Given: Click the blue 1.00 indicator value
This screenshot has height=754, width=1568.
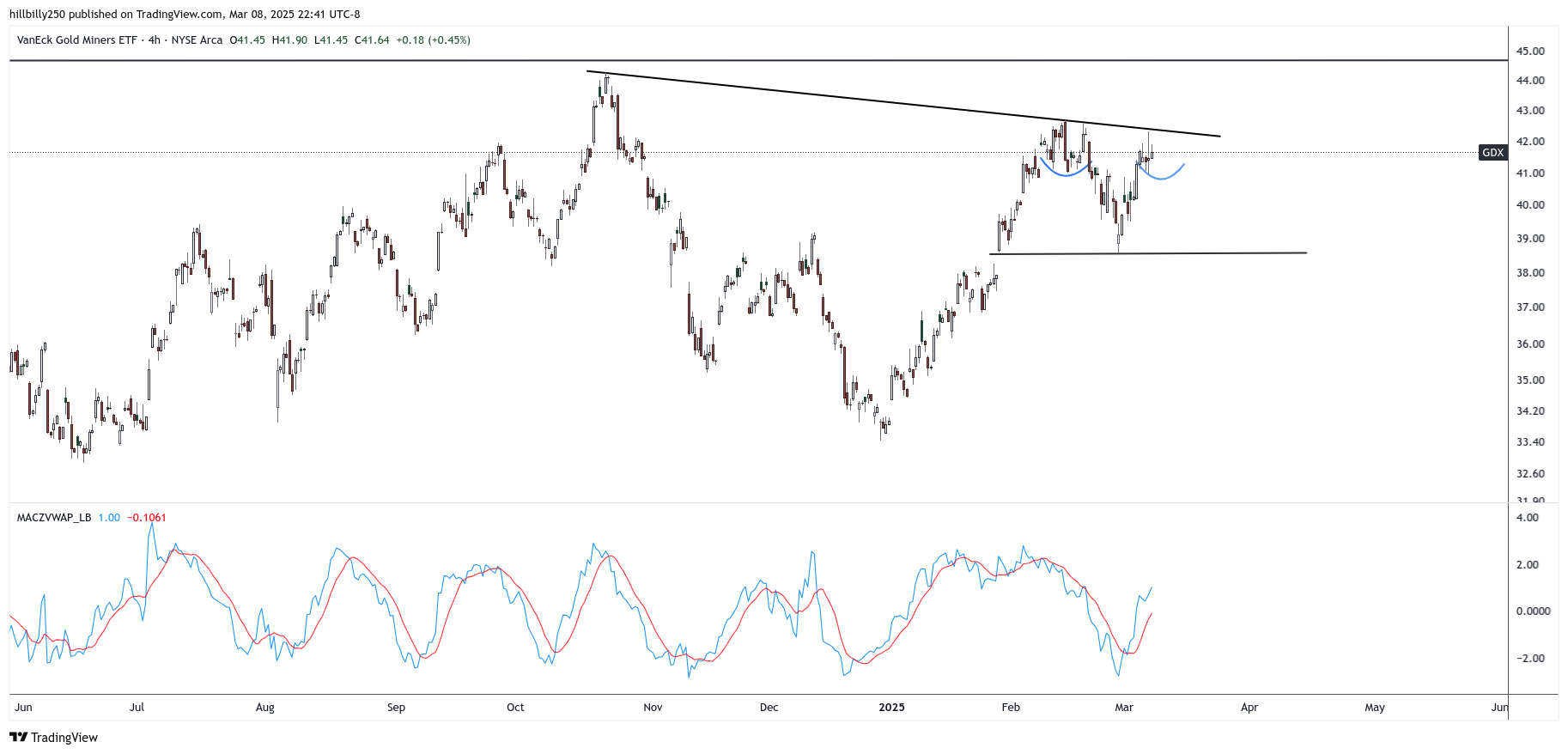Looking at the screenshot, I should pyautogui.click(x=109, y=518).
